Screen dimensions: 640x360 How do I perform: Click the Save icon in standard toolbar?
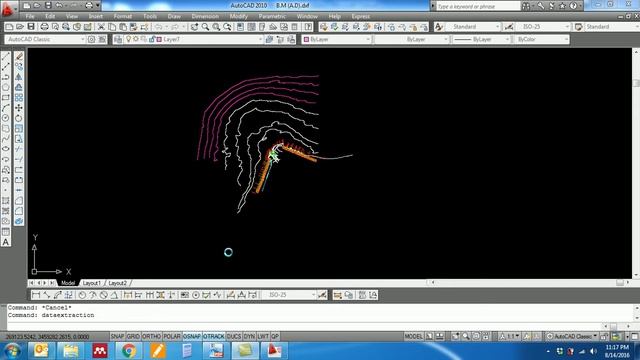coord(31,27)
